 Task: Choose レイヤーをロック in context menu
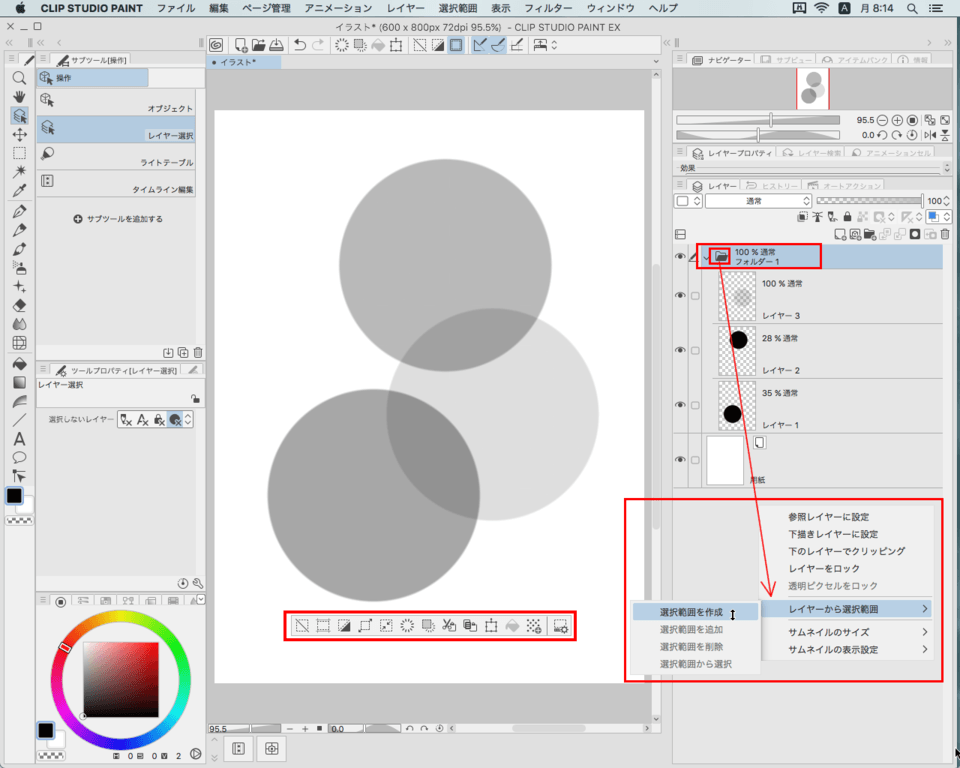[x=824, y=568]
